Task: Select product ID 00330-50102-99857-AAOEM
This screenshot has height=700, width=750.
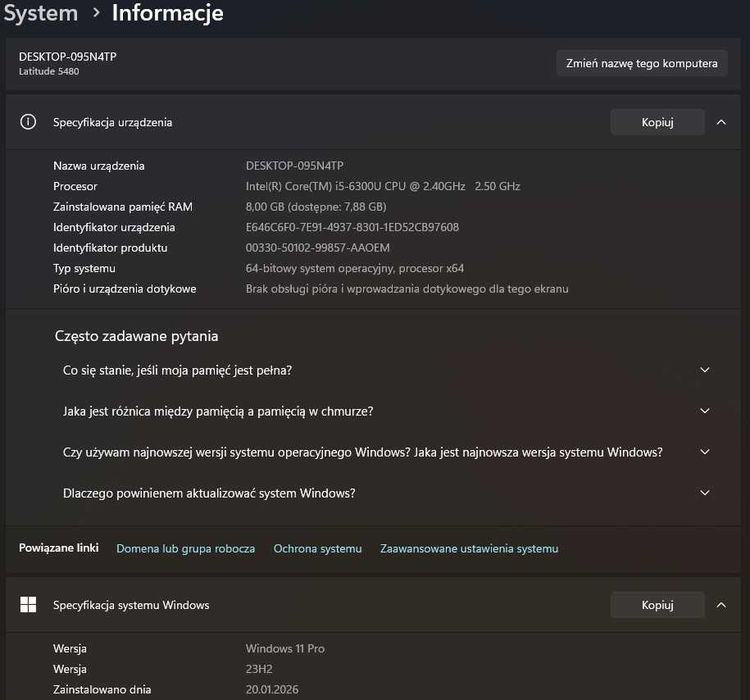Action: [318, 248]
